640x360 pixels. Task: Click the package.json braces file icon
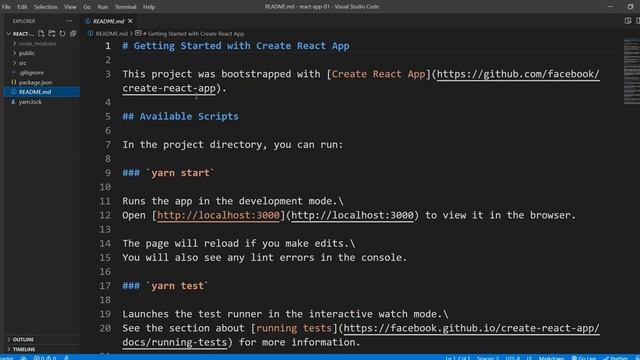tap(13, 82)
